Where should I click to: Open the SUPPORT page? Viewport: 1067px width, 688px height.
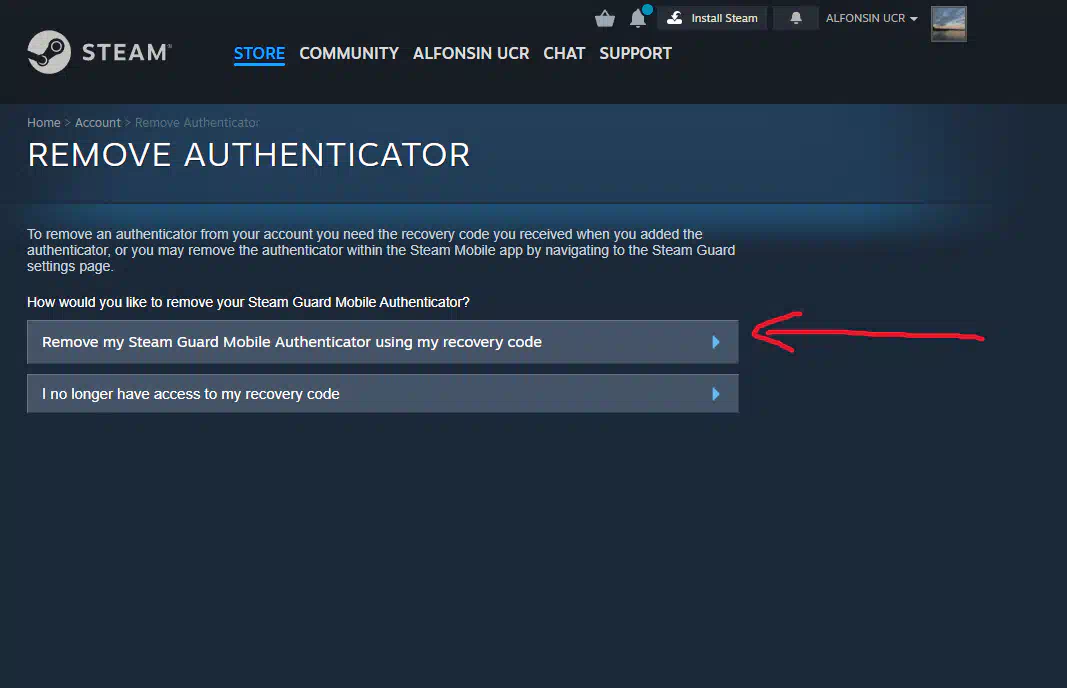(x=635, y=53)
